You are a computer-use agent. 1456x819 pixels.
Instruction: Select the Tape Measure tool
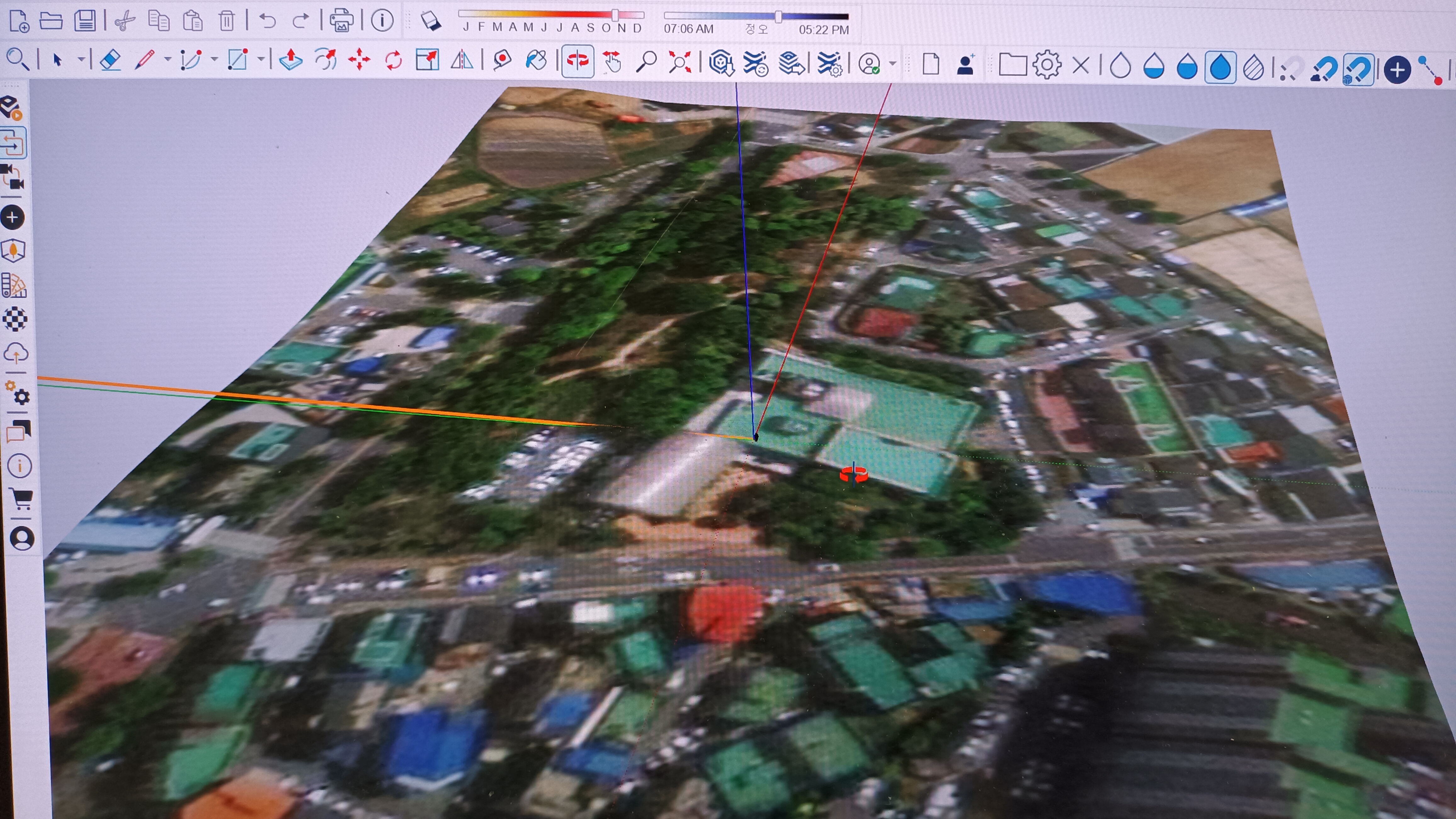tap(502, 60)
